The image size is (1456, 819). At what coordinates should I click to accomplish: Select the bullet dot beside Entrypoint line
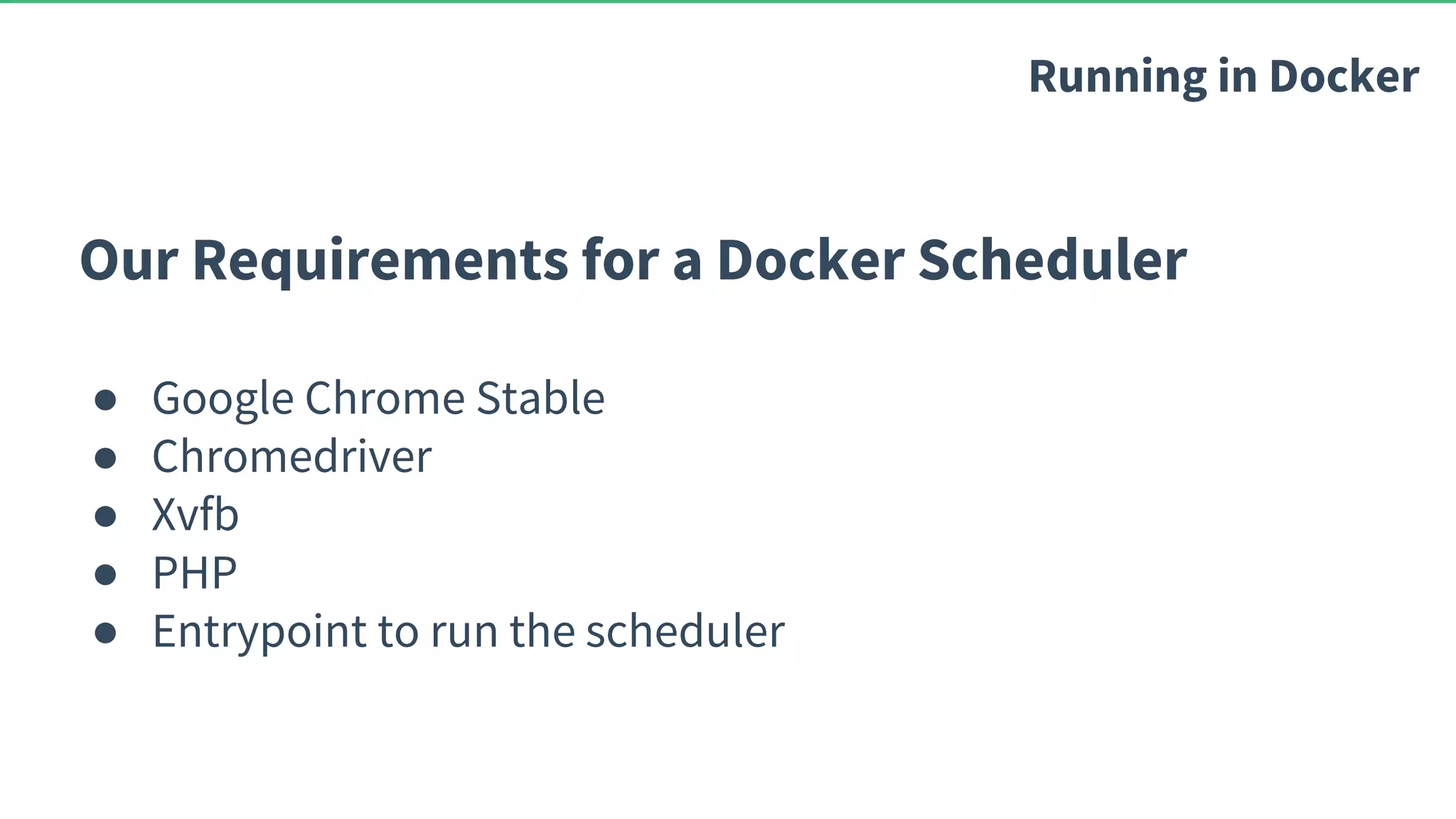pyautogui.click(x=105, y=633)
